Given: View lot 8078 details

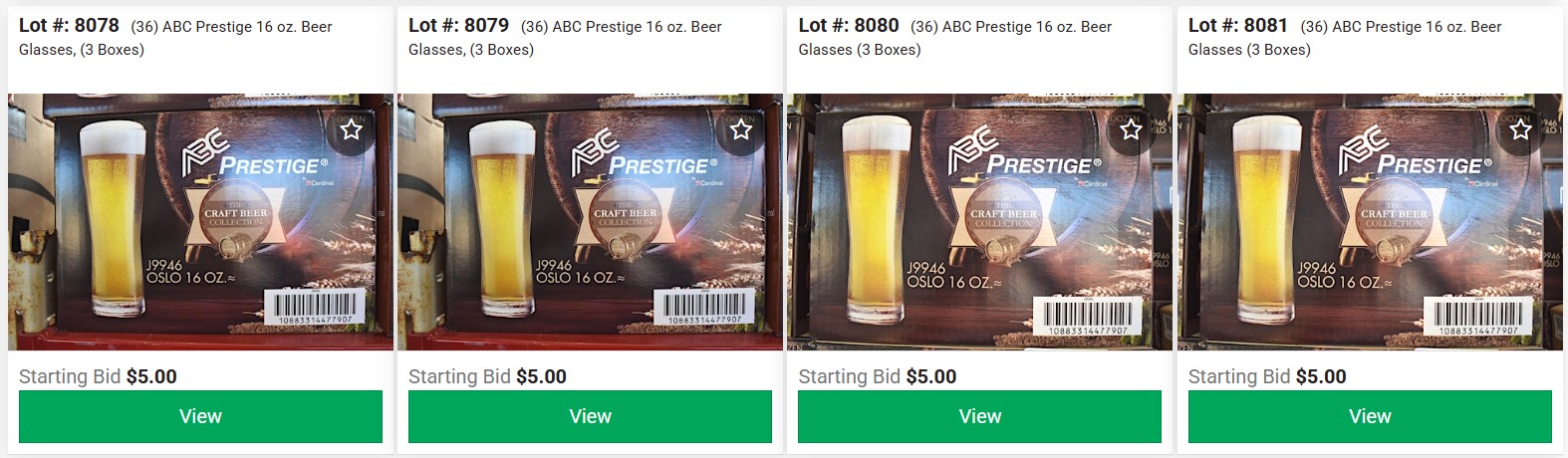Looking at the screenshot, I should [200, 416].
